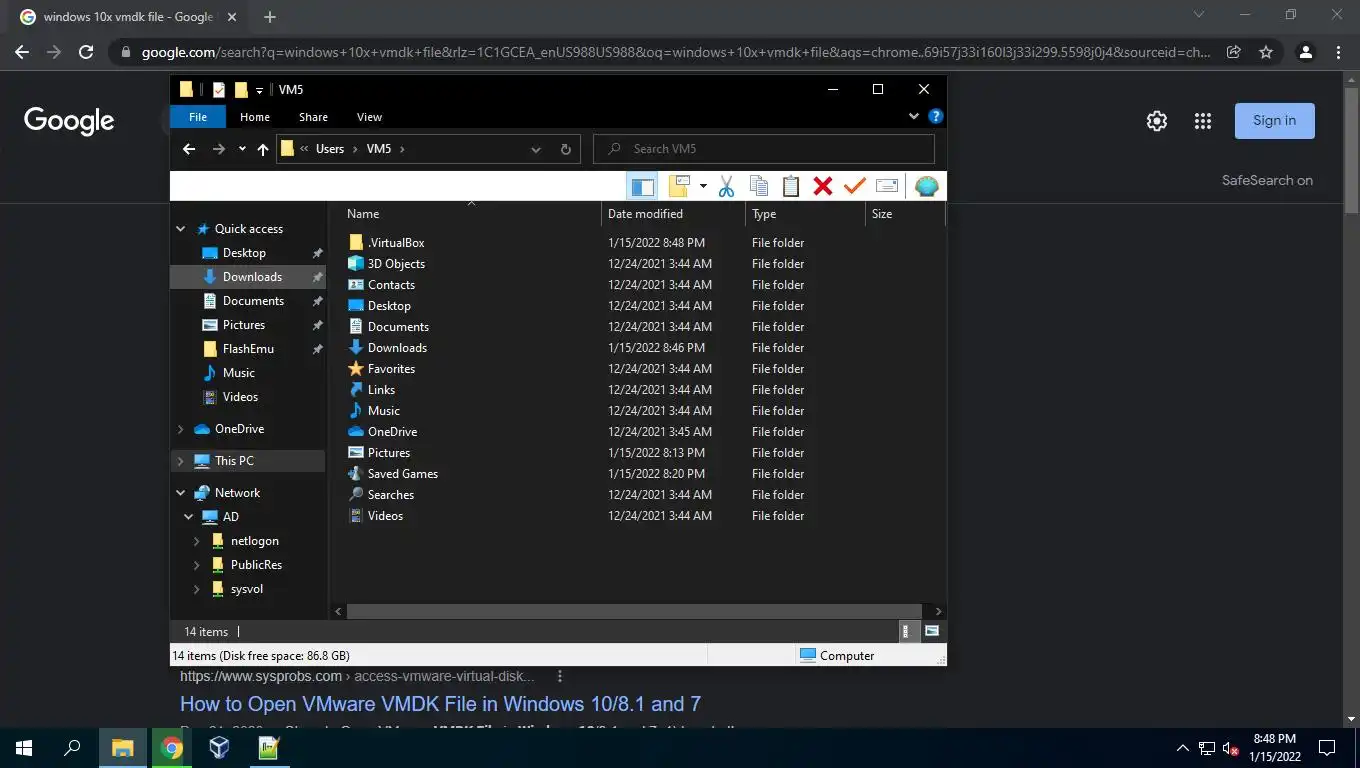Open Folder Options from the Classic toolbar
This screenshot has width=1360, height=768.
point(680,186)
